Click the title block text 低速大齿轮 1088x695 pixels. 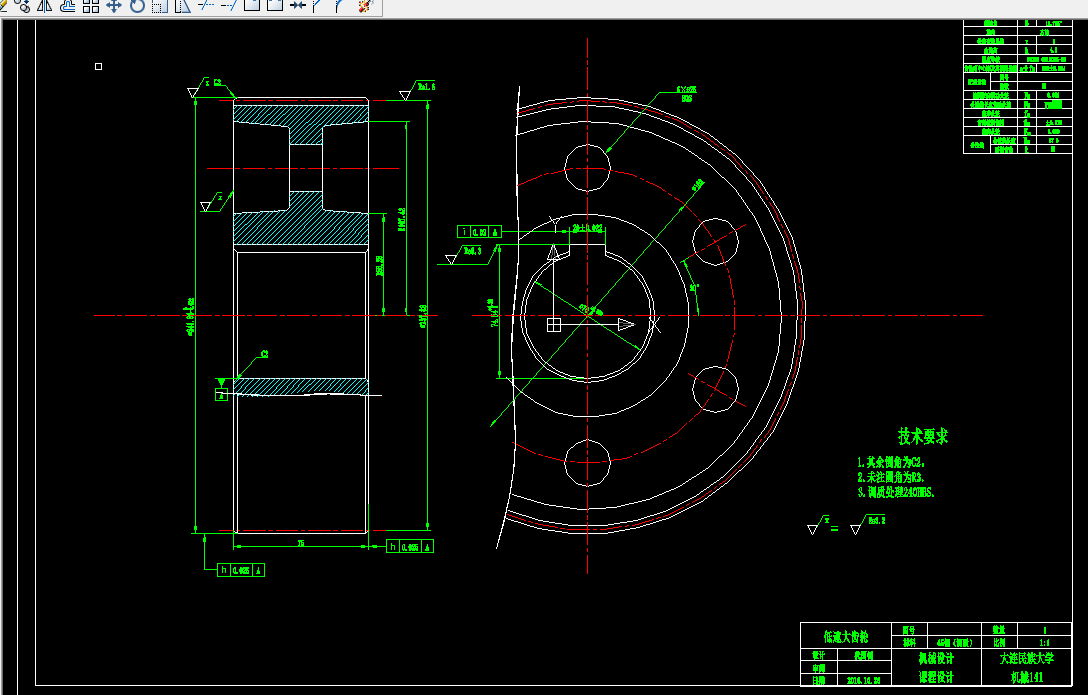click(x=845, y=636)
